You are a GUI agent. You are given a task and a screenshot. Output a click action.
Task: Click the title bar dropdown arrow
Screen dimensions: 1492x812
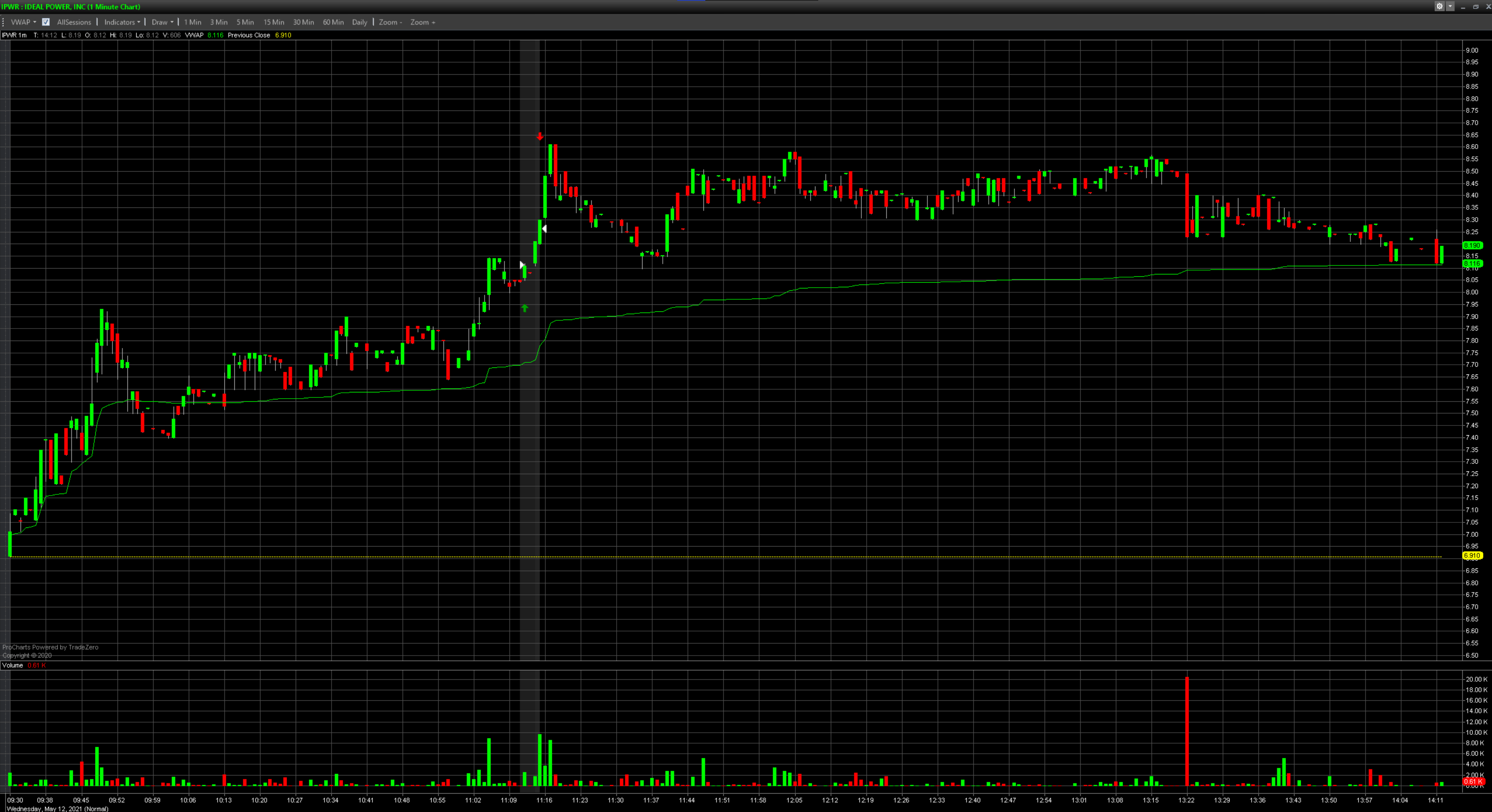click(1450, 6)
